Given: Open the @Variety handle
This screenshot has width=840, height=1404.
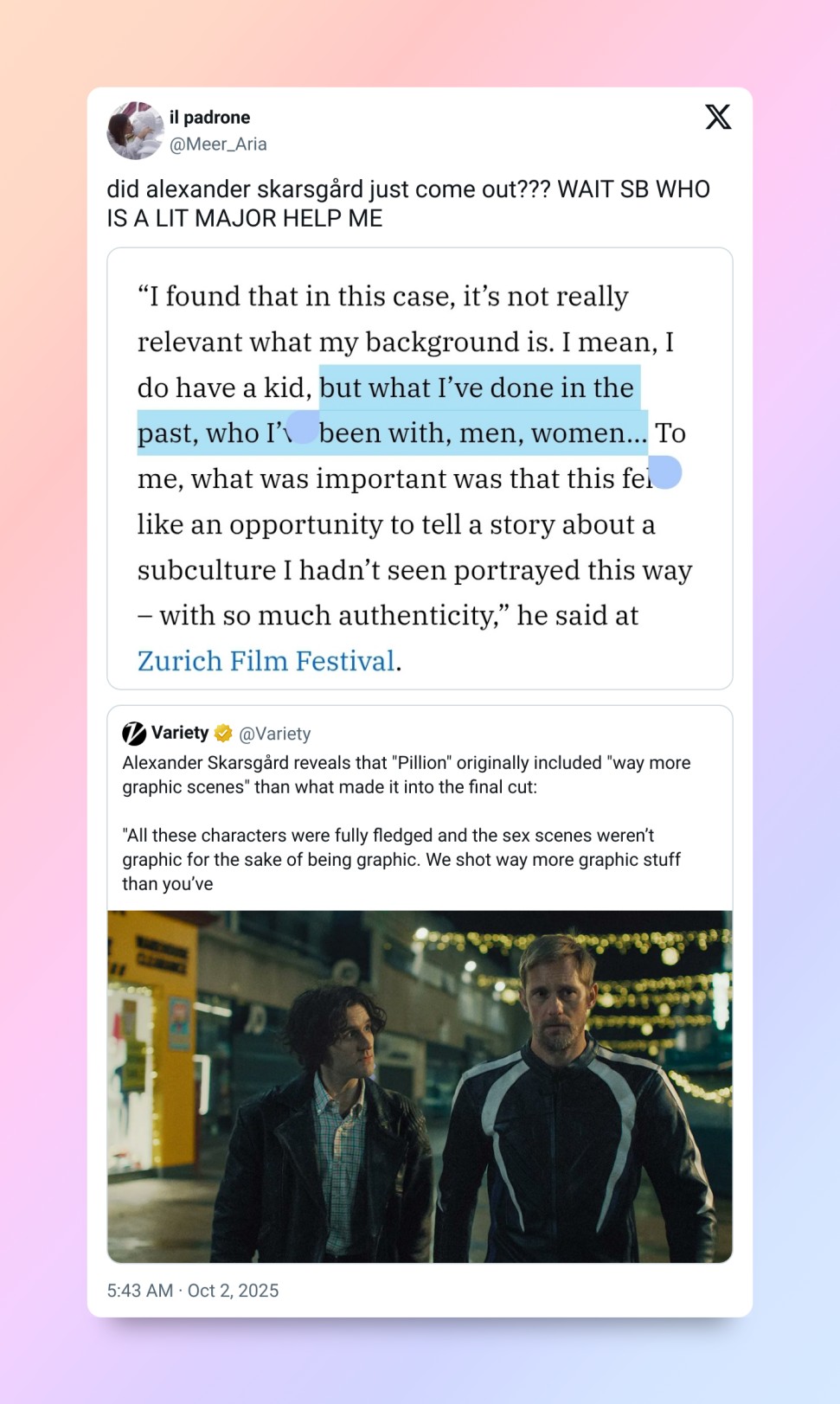Looking at the screenshot, I should [274, 734].
